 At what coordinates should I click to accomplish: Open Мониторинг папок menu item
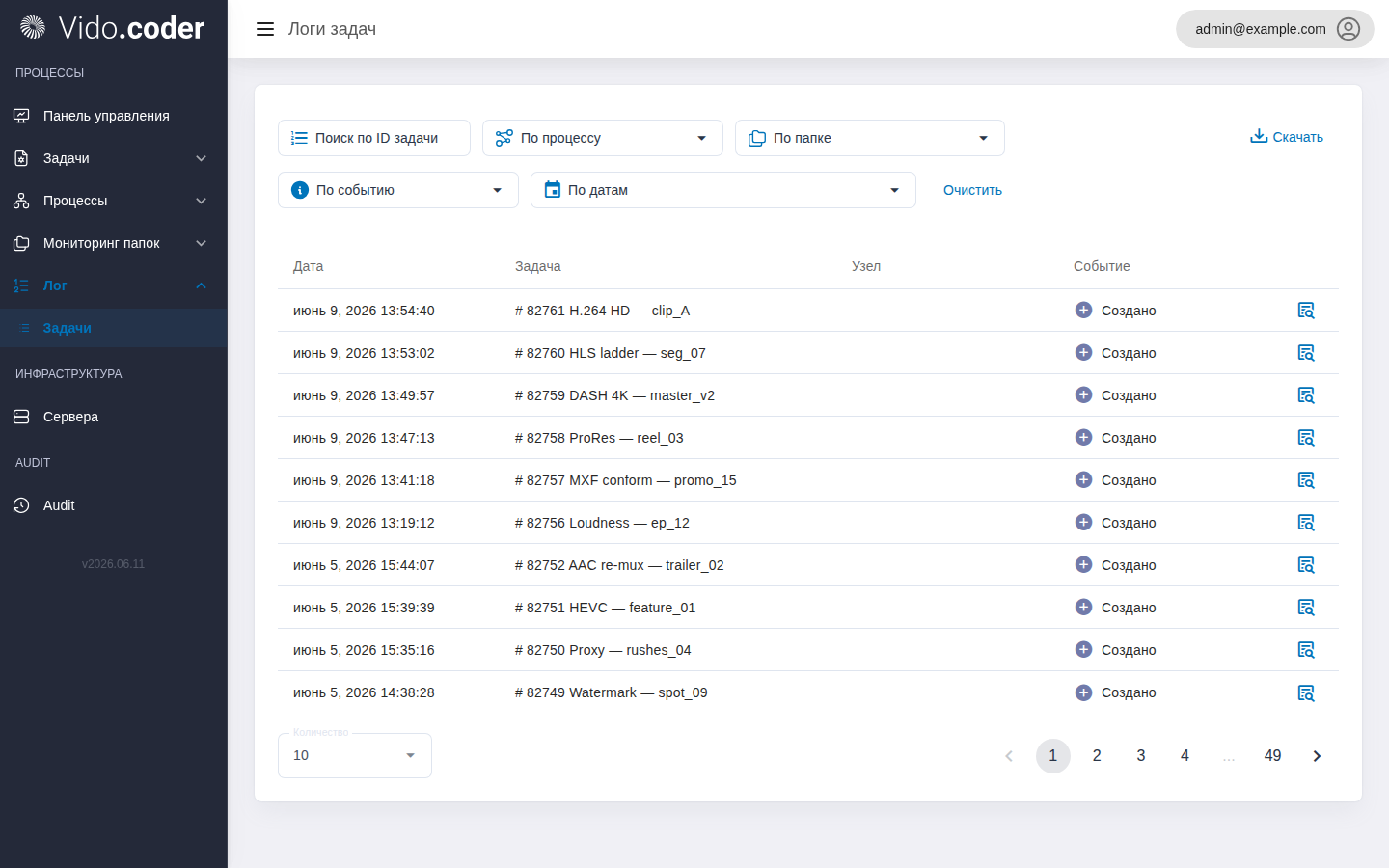(114, 243)
